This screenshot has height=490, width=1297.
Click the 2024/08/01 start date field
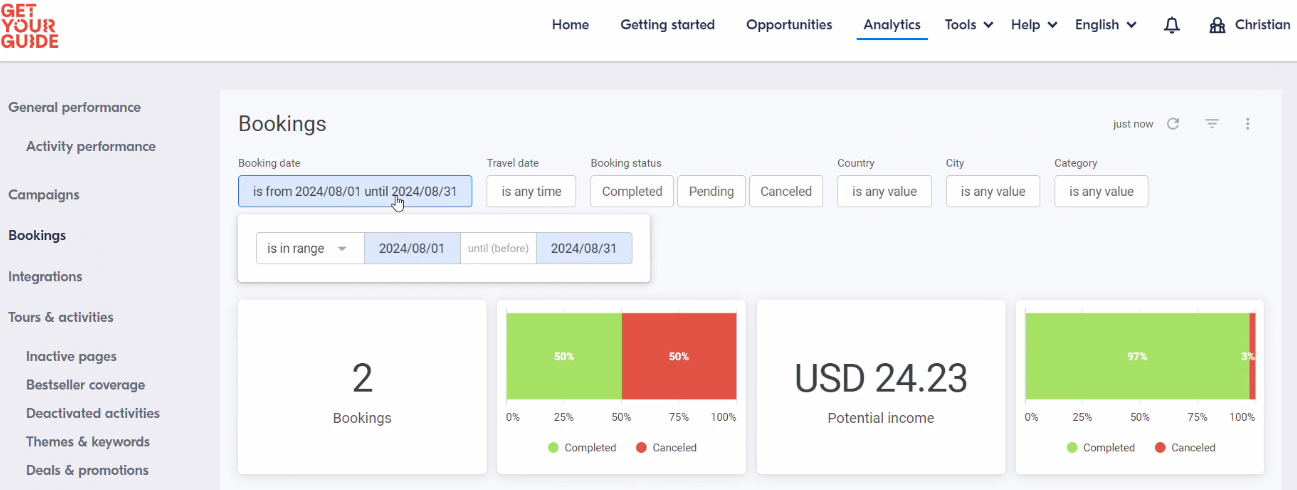(x=412, y=248)
